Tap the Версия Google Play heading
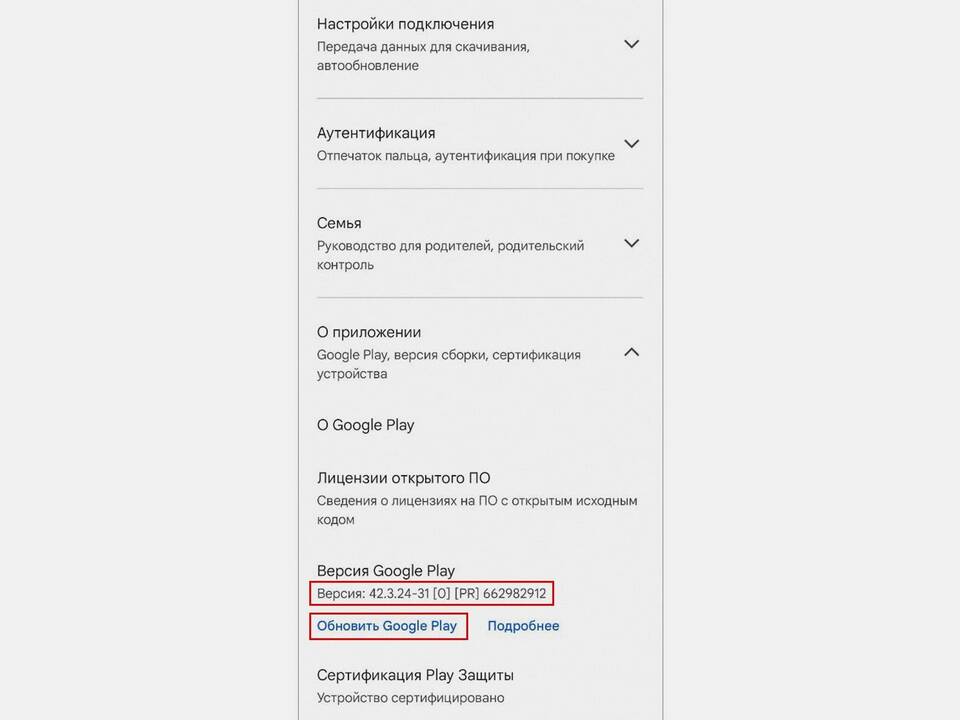Viewport: 960px width, 720px height. click(386, 571)
